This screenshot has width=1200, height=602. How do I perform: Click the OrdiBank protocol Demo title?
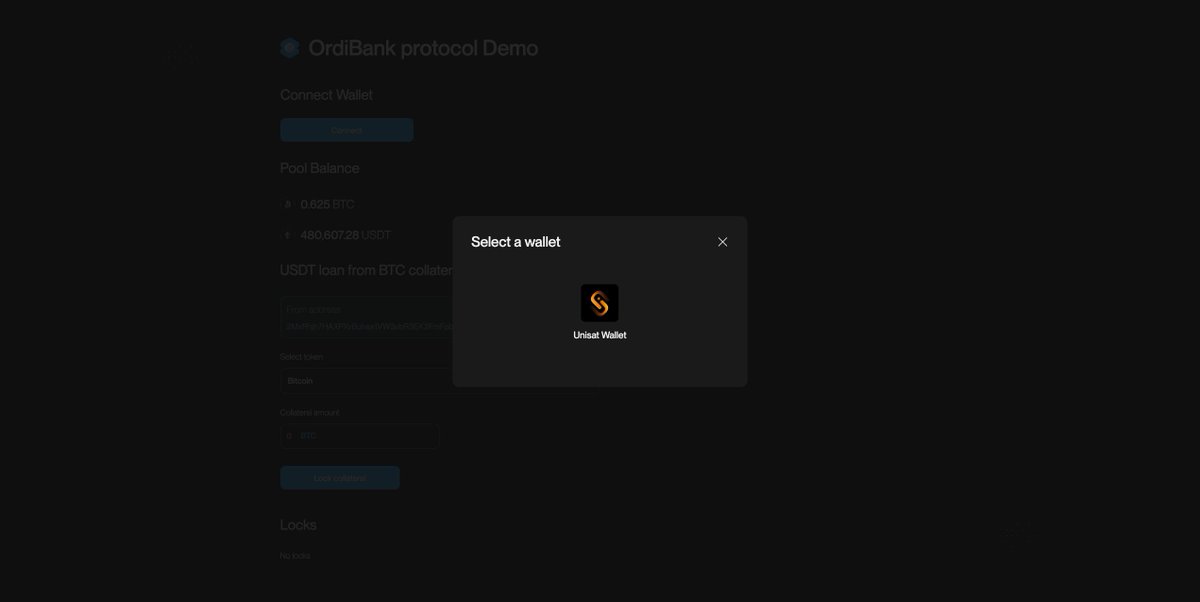pos(423,48)
